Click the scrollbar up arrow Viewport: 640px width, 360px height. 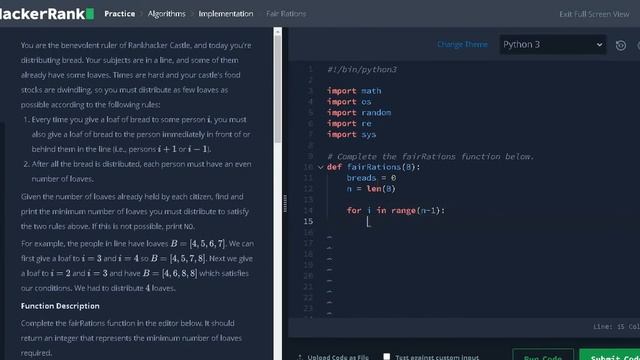click(x=278, y=31)
